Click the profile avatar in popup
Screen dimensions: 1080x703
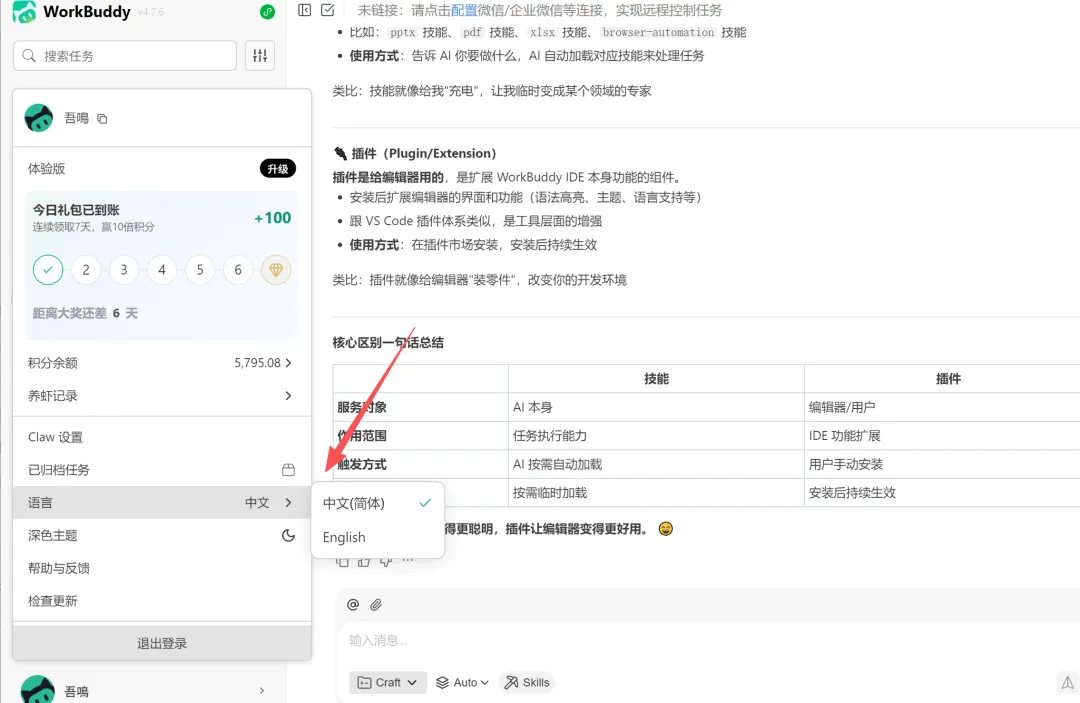coord(39,118)
